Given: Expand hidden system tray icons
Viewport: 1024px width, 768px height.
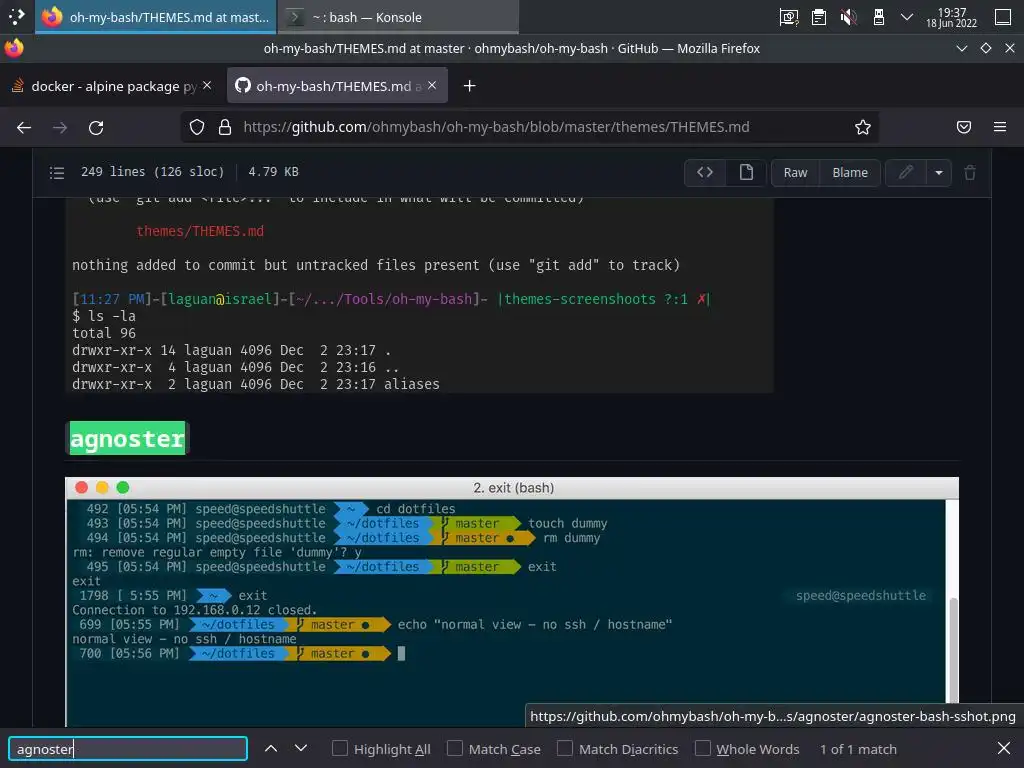Looking at the screenshot, I should pos(906,17).
